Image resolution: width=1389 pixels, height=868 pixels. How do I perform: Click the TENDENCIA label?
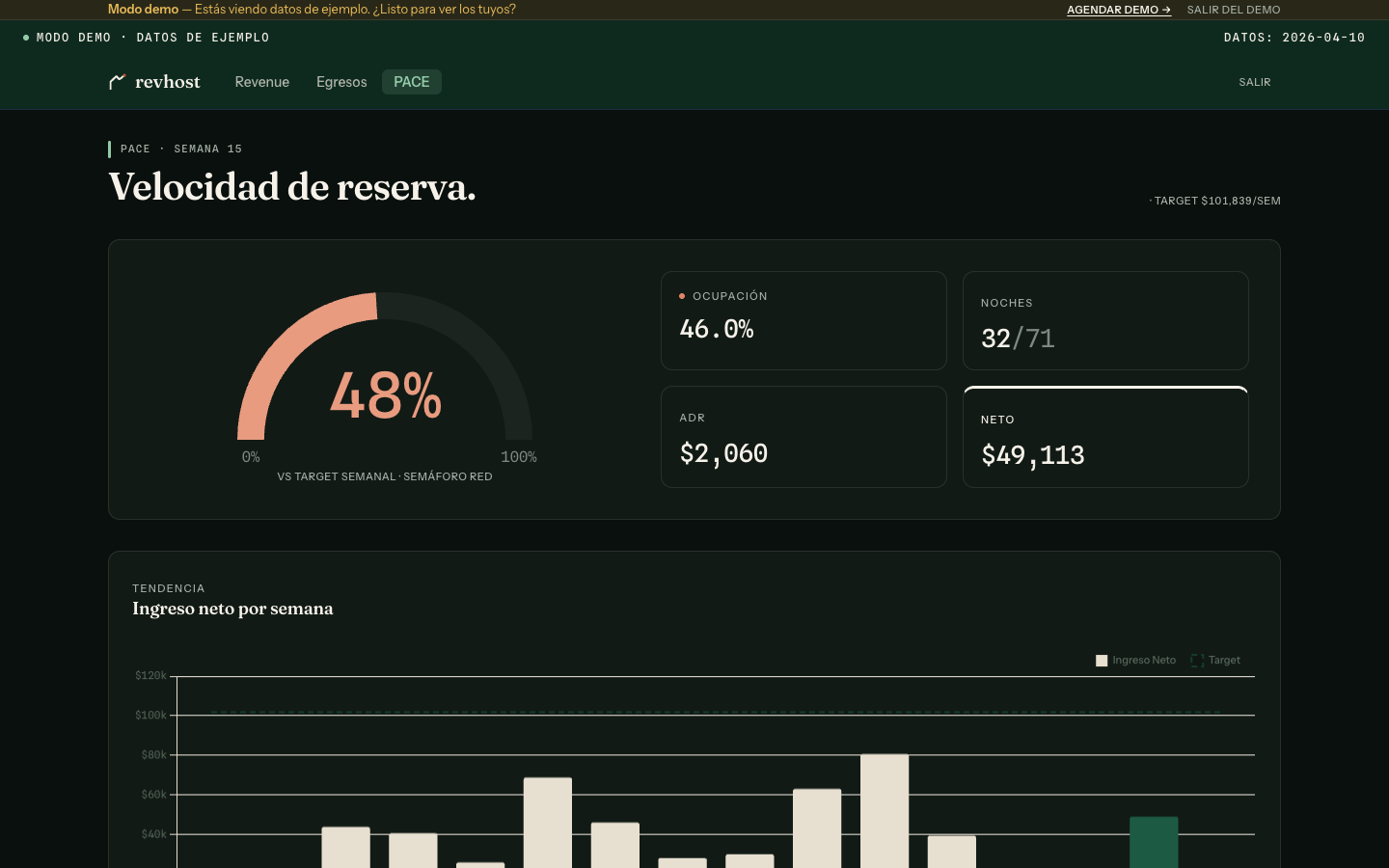click(x=169, y=588)
